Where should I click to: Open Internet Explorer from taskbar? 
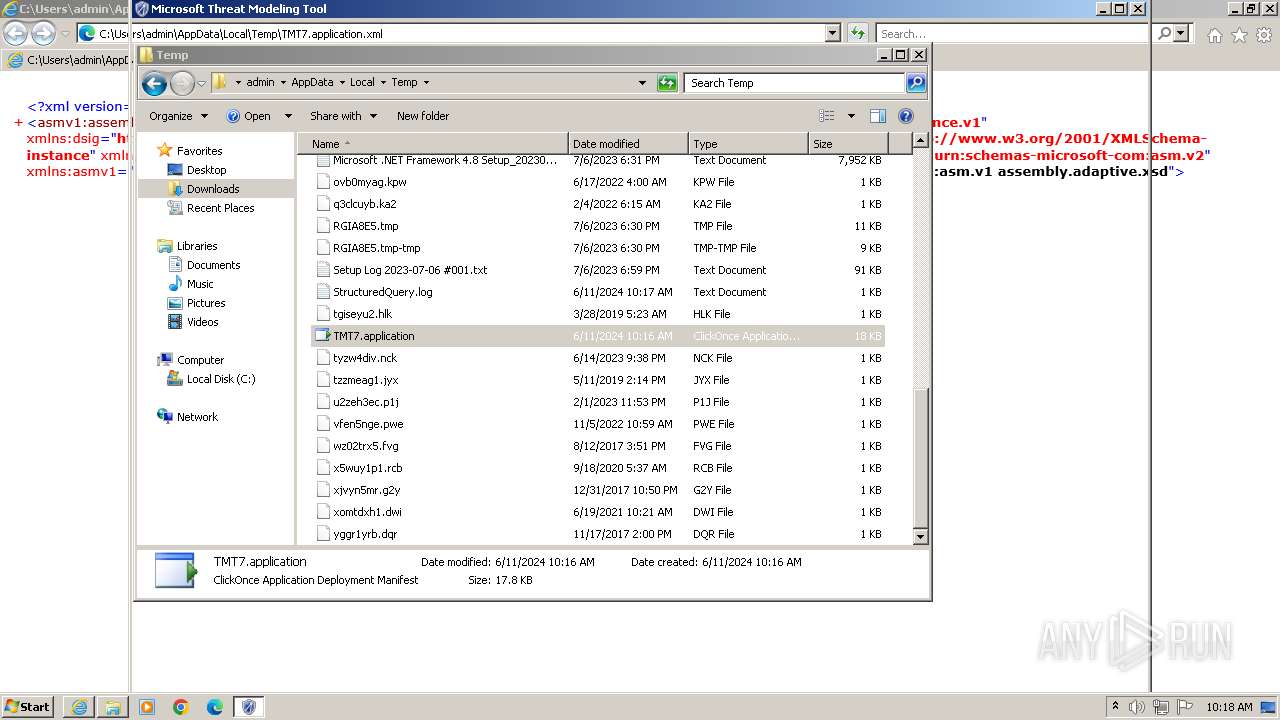tap(79, 707)
